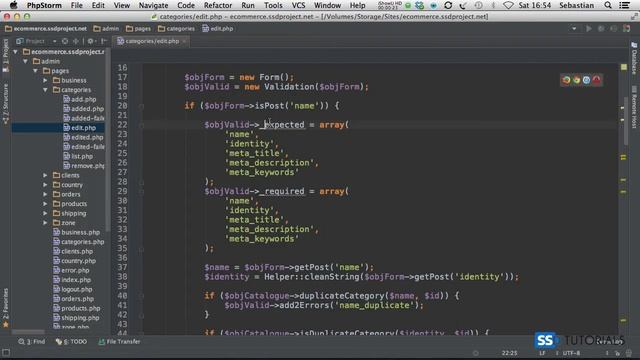Screen dimensions: 640x360
Task: Open the Remote Host side panel
Action: click(x=634, y=107)
